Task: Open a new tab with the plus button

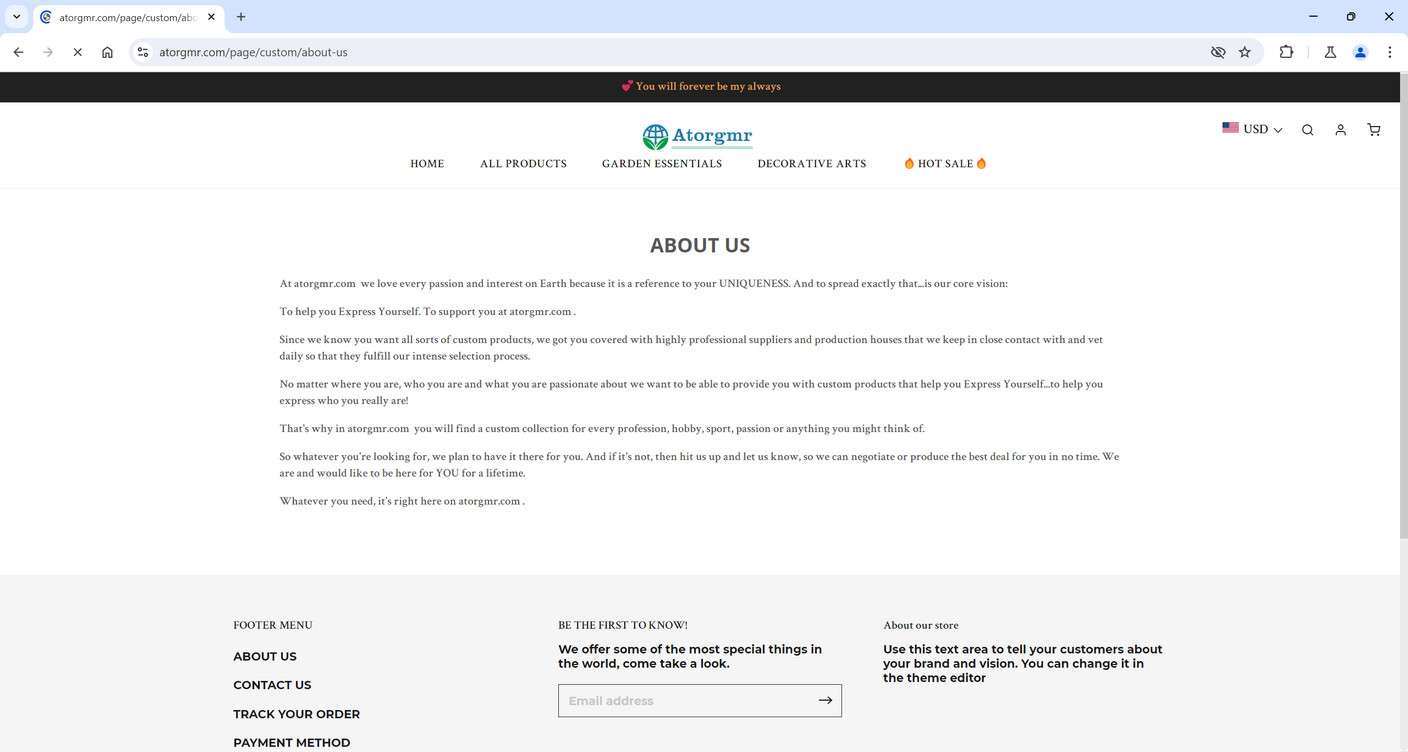Action: (241, 17)
